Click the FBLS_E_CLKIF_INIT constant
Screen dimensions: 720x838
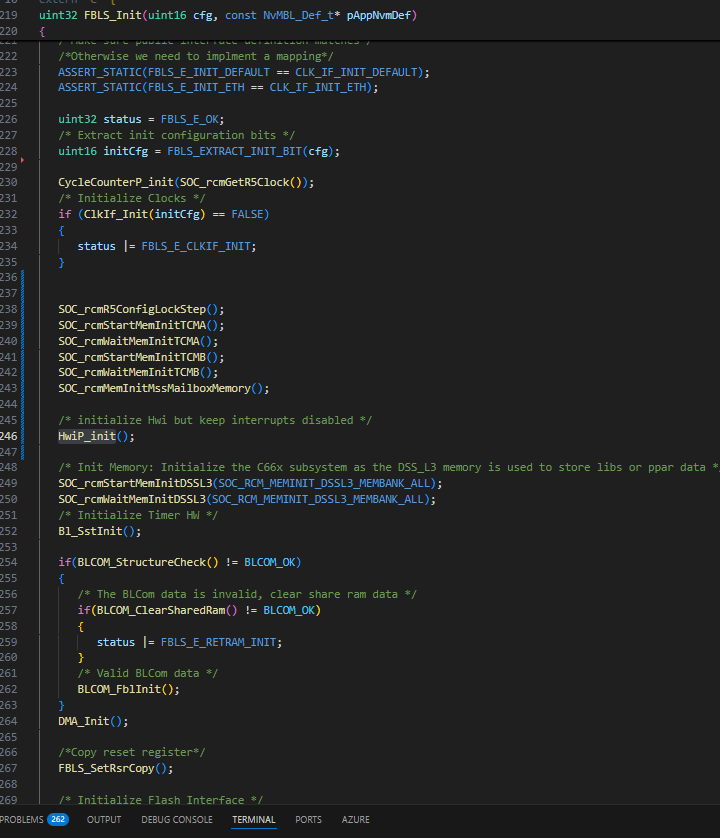[x=196, y=246]
